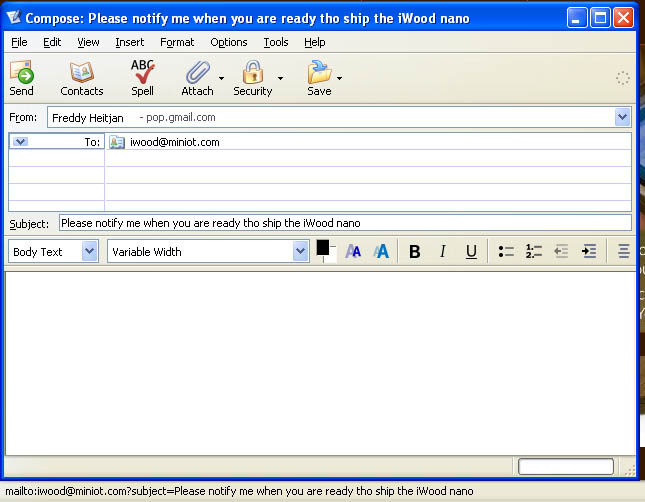Expand the From account dropdown

[622, 117]
